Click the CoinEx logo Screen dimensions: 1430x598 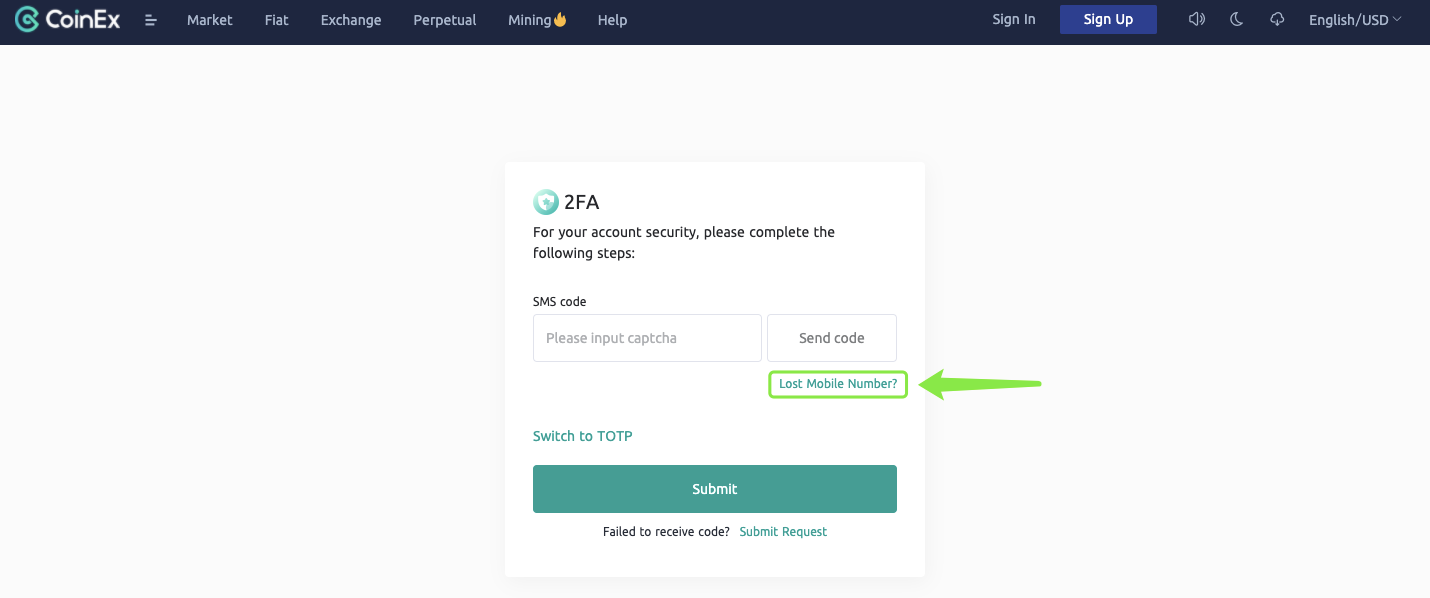[68, 19]
